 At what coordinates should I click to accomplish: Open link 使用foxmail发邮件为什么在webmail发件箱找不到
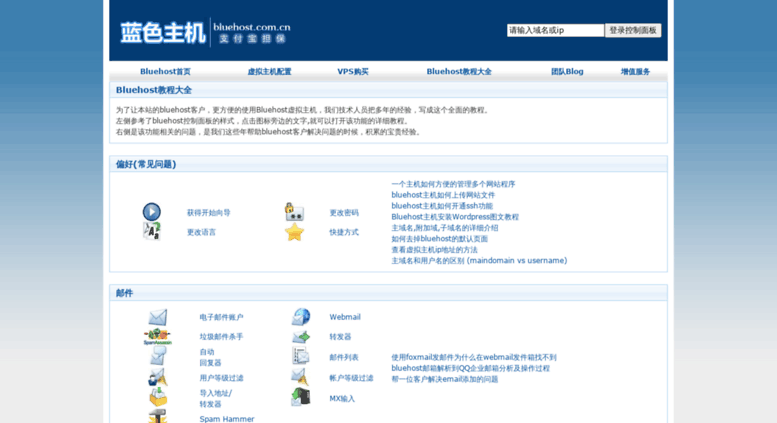[x=474, y=357]
